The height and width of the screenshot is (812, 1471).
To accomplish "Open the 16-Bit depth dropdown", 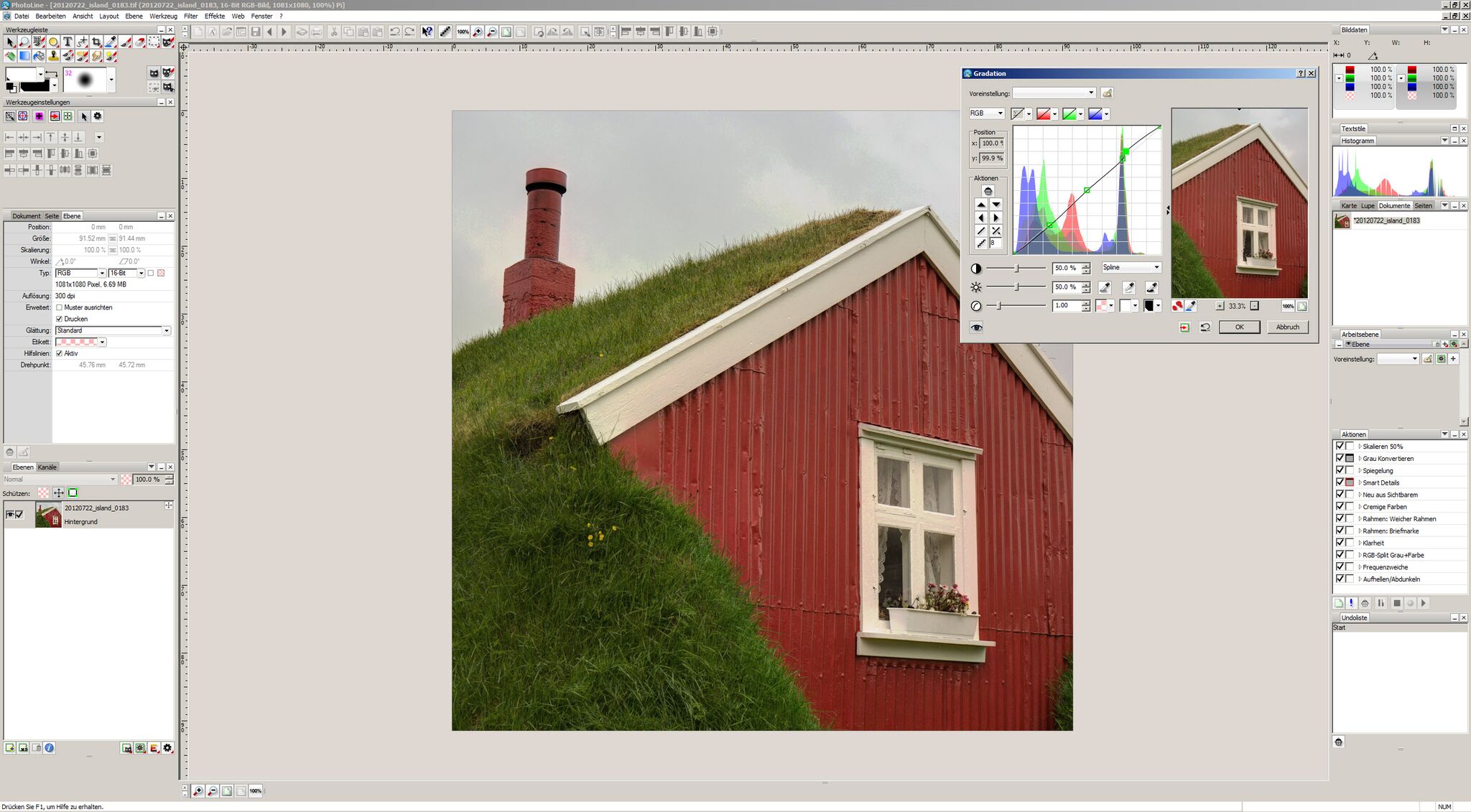I will (126, 273).
